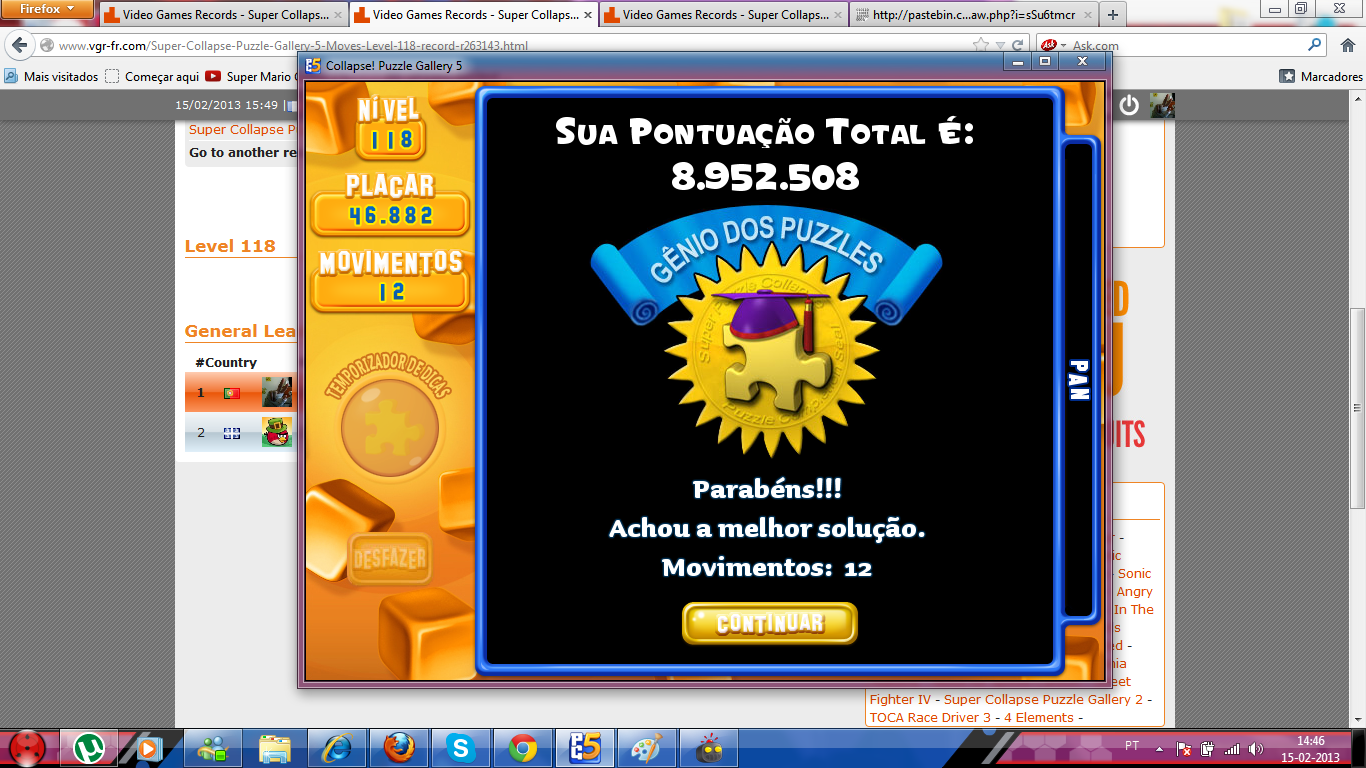This screenshot has height=768, width=1366.
Task: Open a new browser tab
Action: (x=1113, y=15)
